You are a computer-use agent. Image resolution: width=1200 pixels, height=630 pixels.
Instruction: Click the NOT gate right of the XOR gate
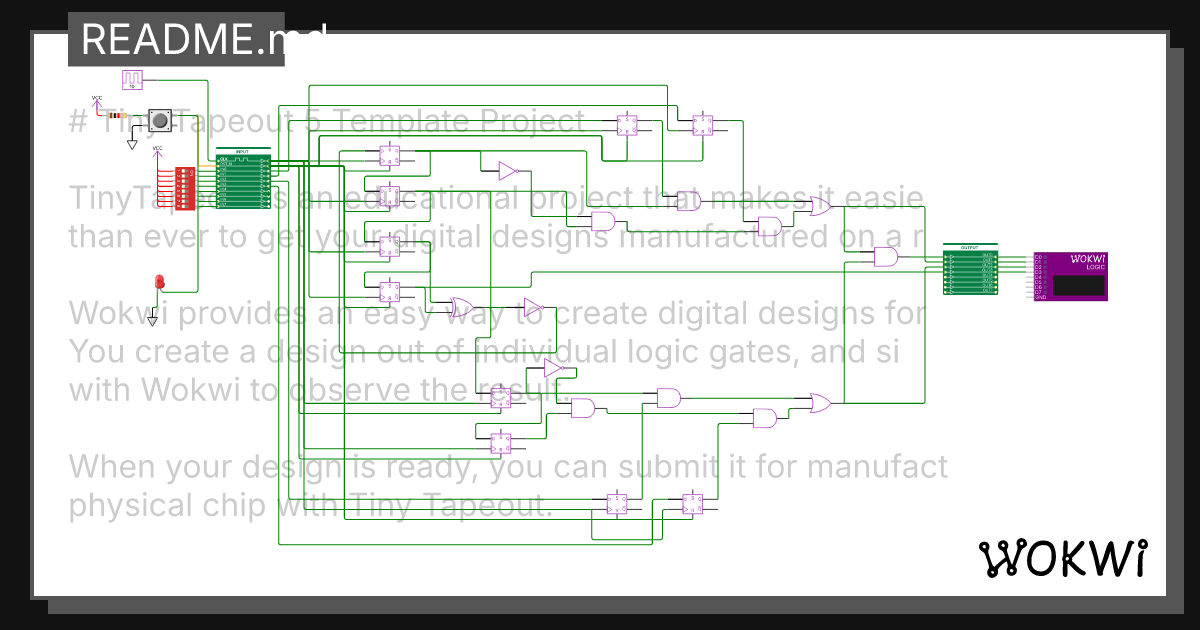click(533, 306)
